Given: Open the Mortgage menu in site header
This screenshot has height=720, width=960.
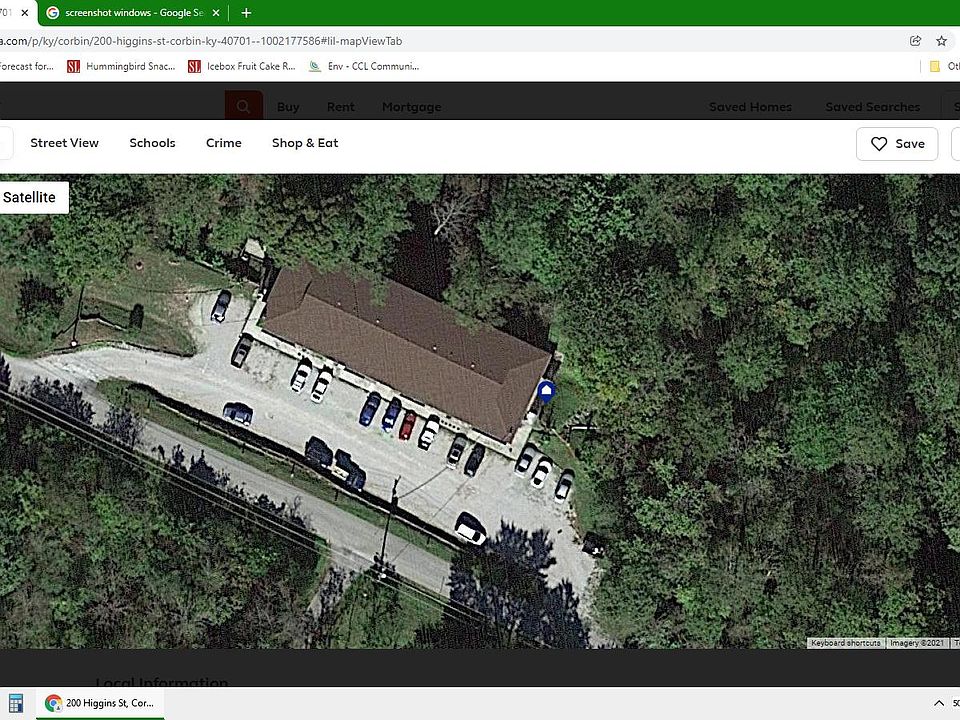Looking at the screenshot, I should pyautogui.click(x=411, y=107).
